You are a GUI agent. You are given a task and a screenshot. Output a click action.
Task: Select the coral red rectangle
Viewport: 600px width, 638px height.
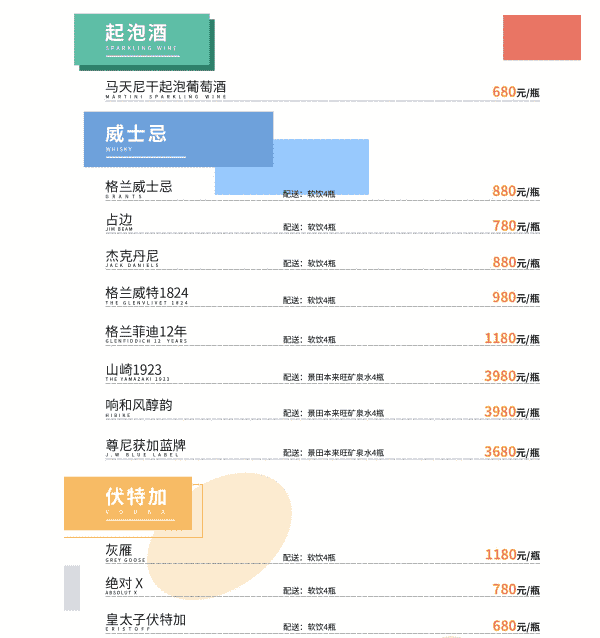(542, 37)
